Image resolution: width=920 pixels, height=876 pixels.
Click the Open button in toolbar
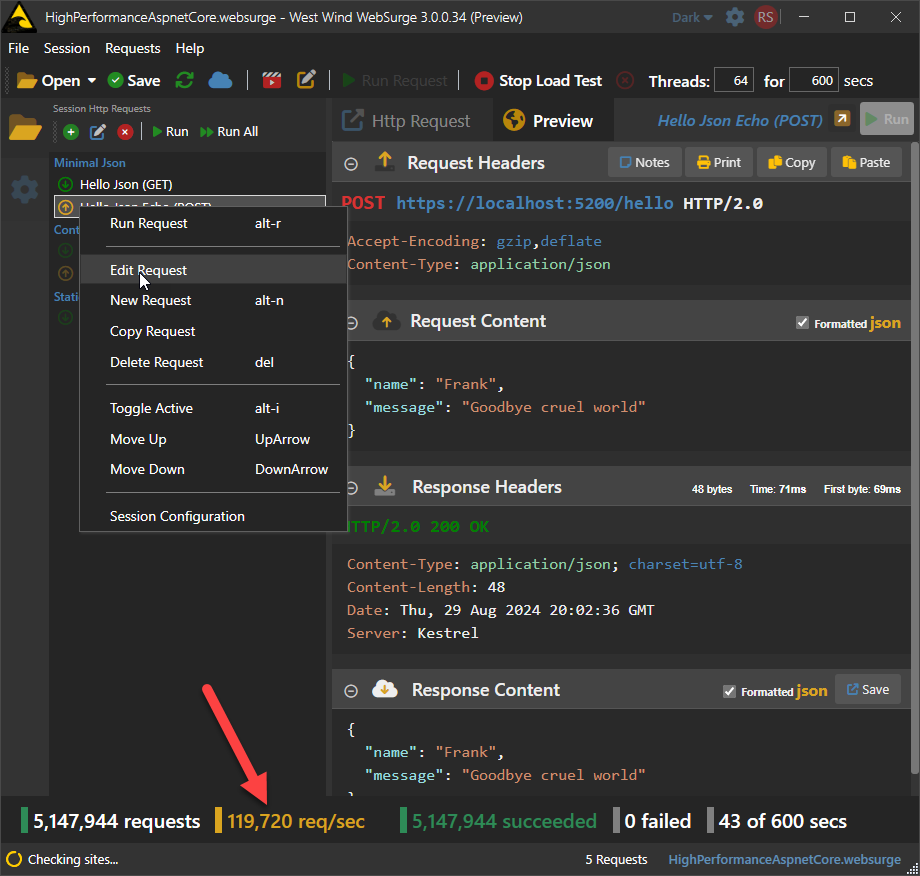pos(49,80)
